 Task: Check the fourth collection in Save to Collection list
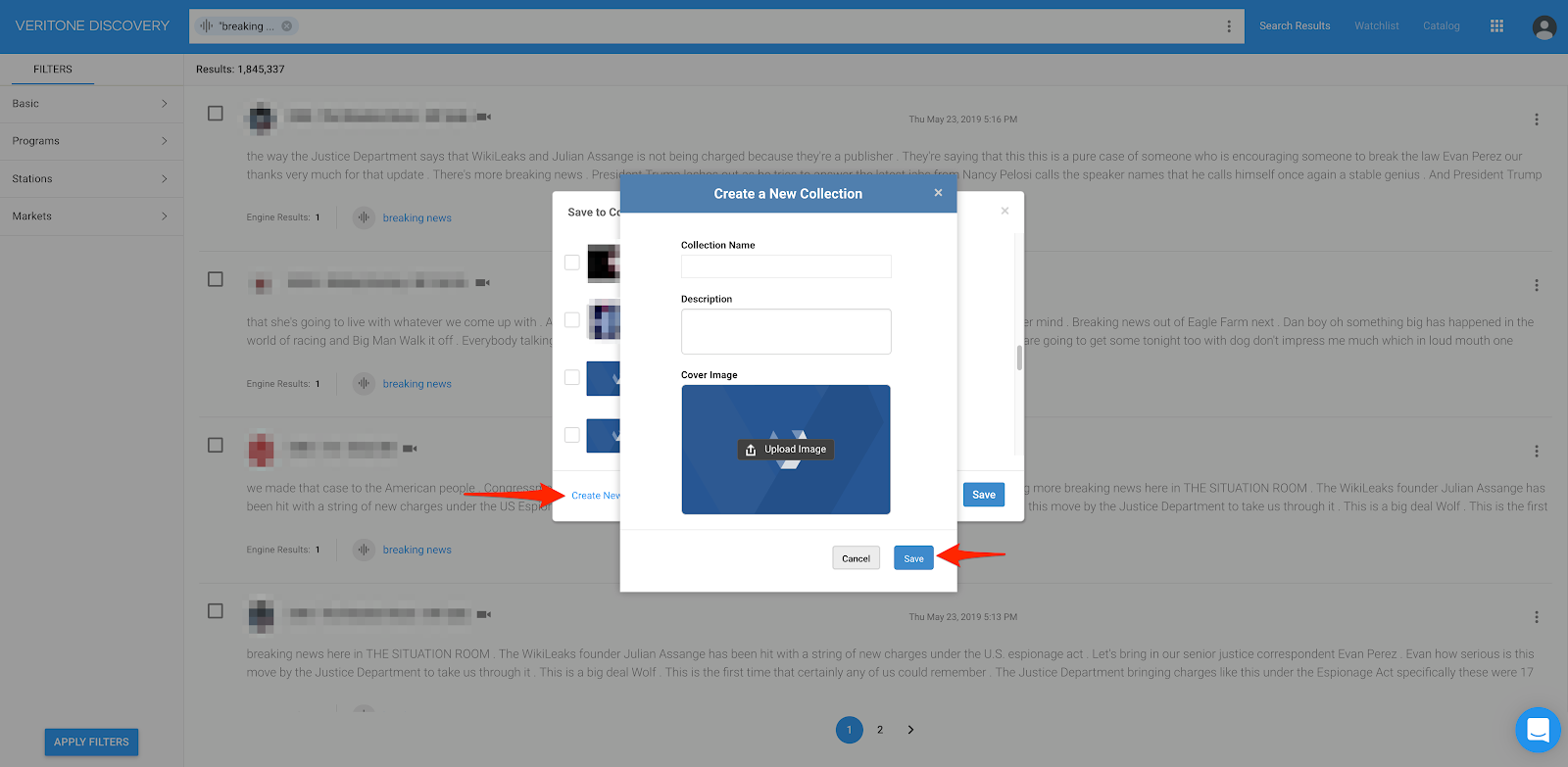pos(572,435)
